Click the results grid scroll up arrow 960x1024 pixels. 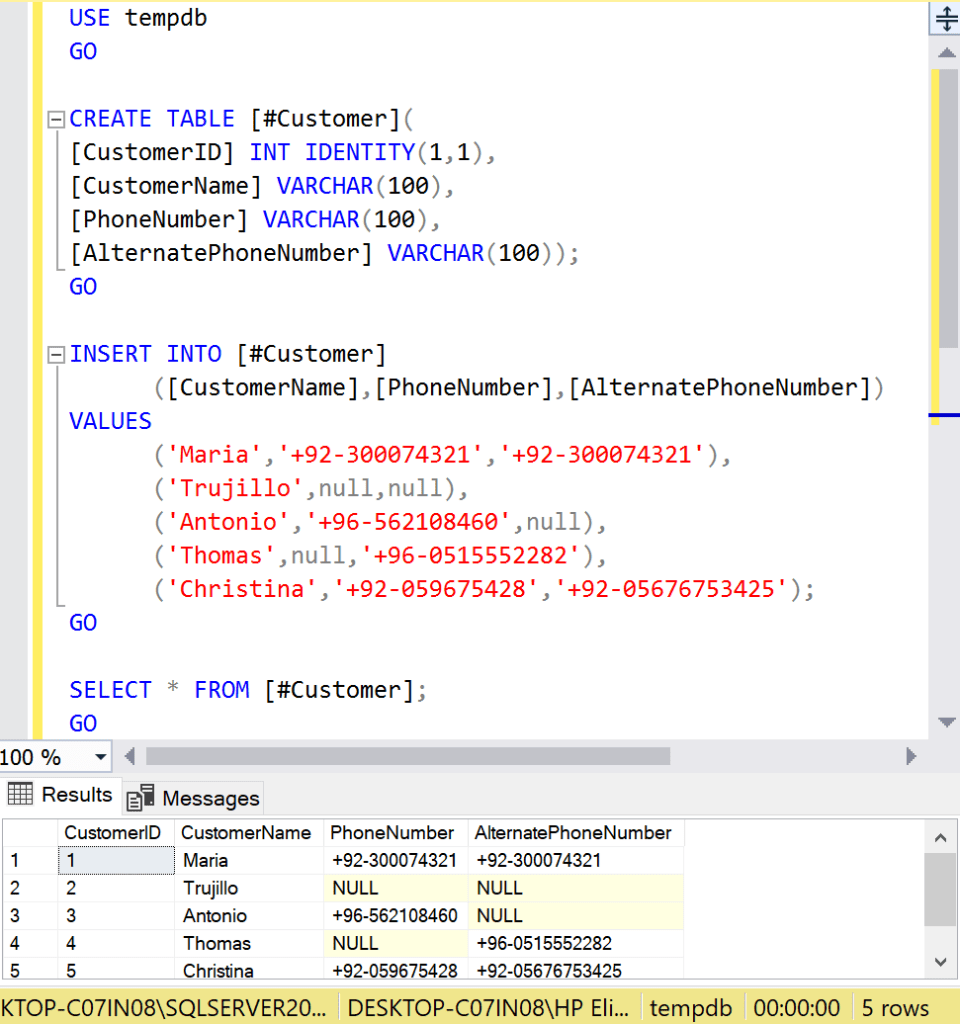(x=939, y=837)
